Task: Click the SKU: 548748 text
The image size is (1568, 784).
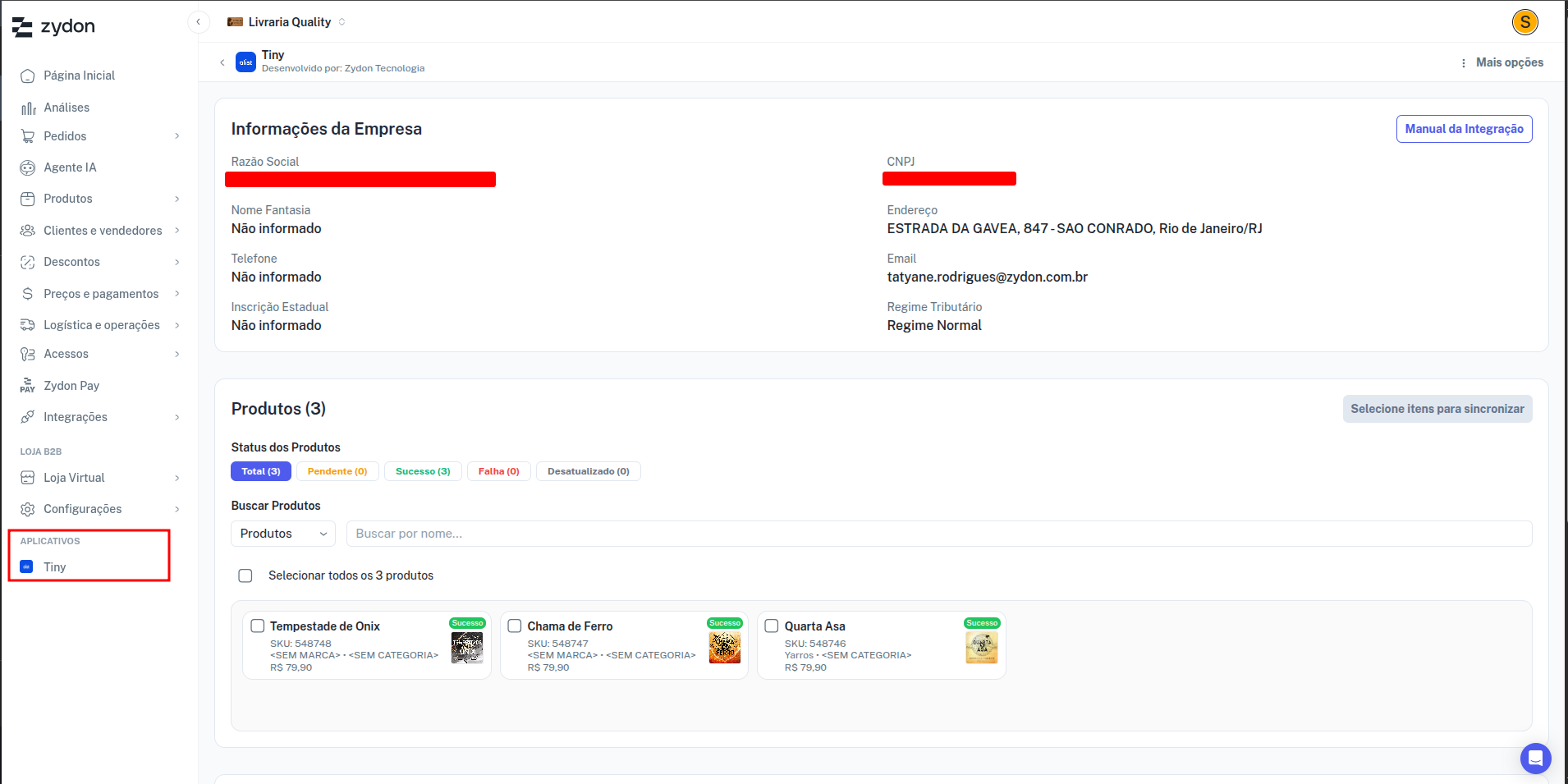Action: pos(300,644)
